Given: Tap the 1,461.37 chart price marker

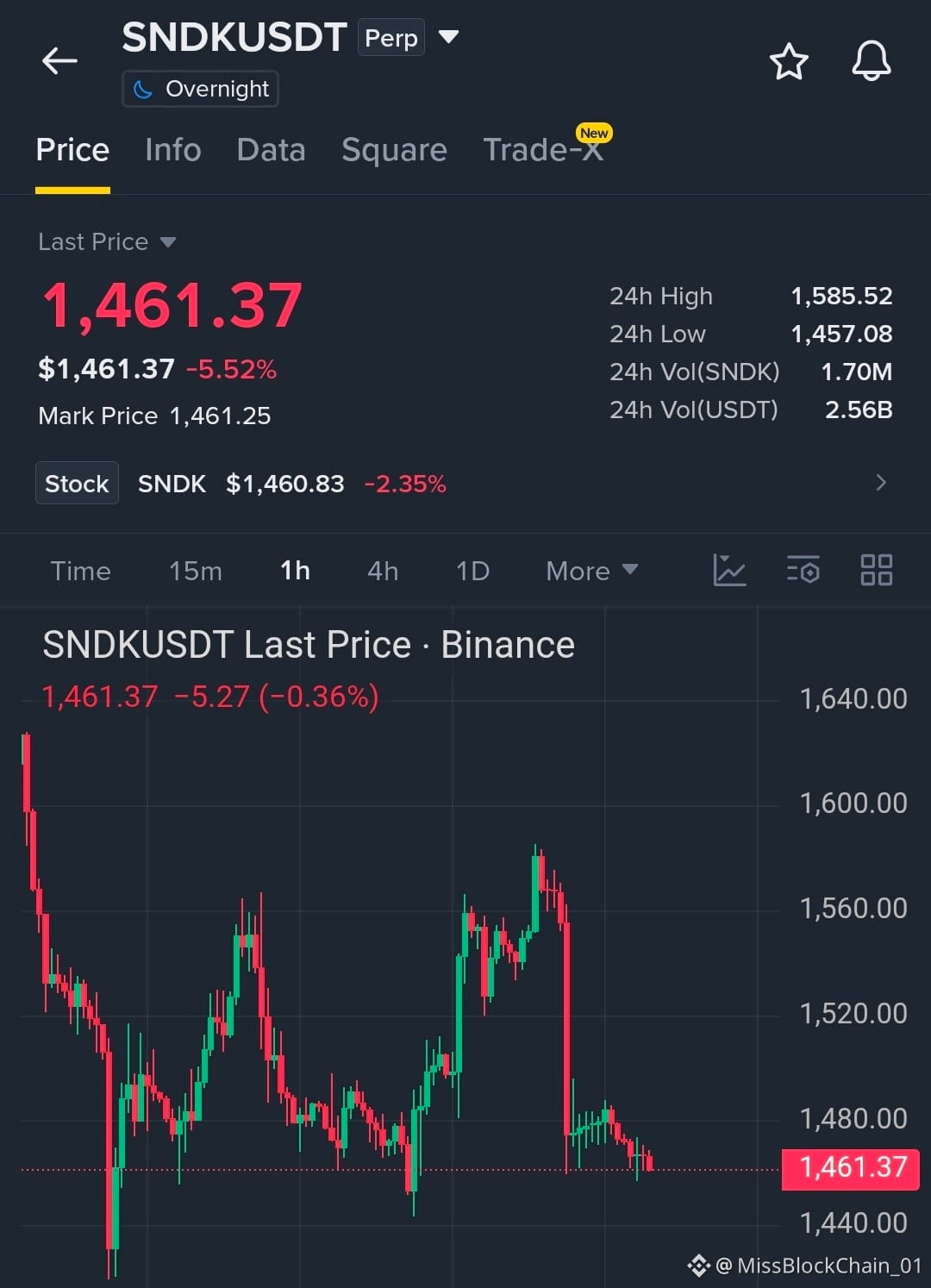Looking at the screenshot, I should pyautogui.click(x=851, y=1168).
